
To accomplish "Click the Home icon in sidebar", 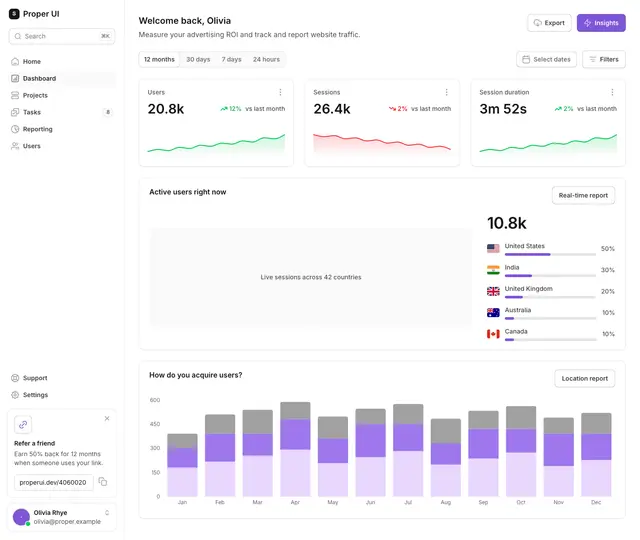I will click(15, 62).
